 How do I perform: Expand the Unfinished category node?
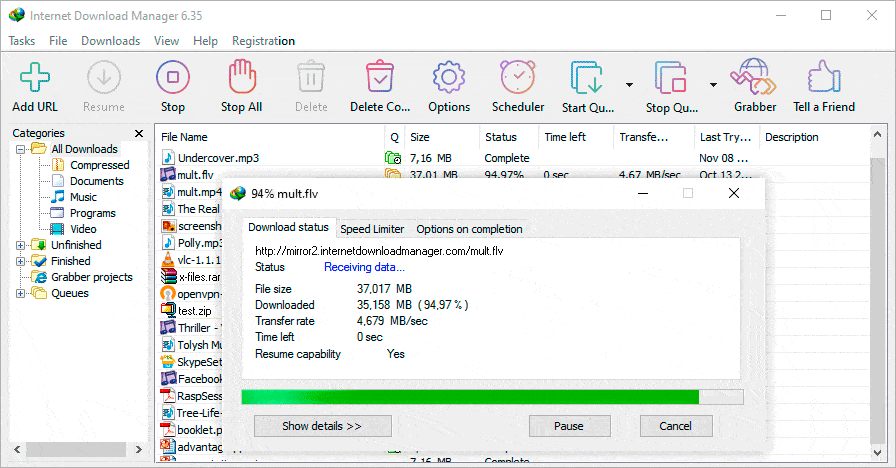coord(20,245)
